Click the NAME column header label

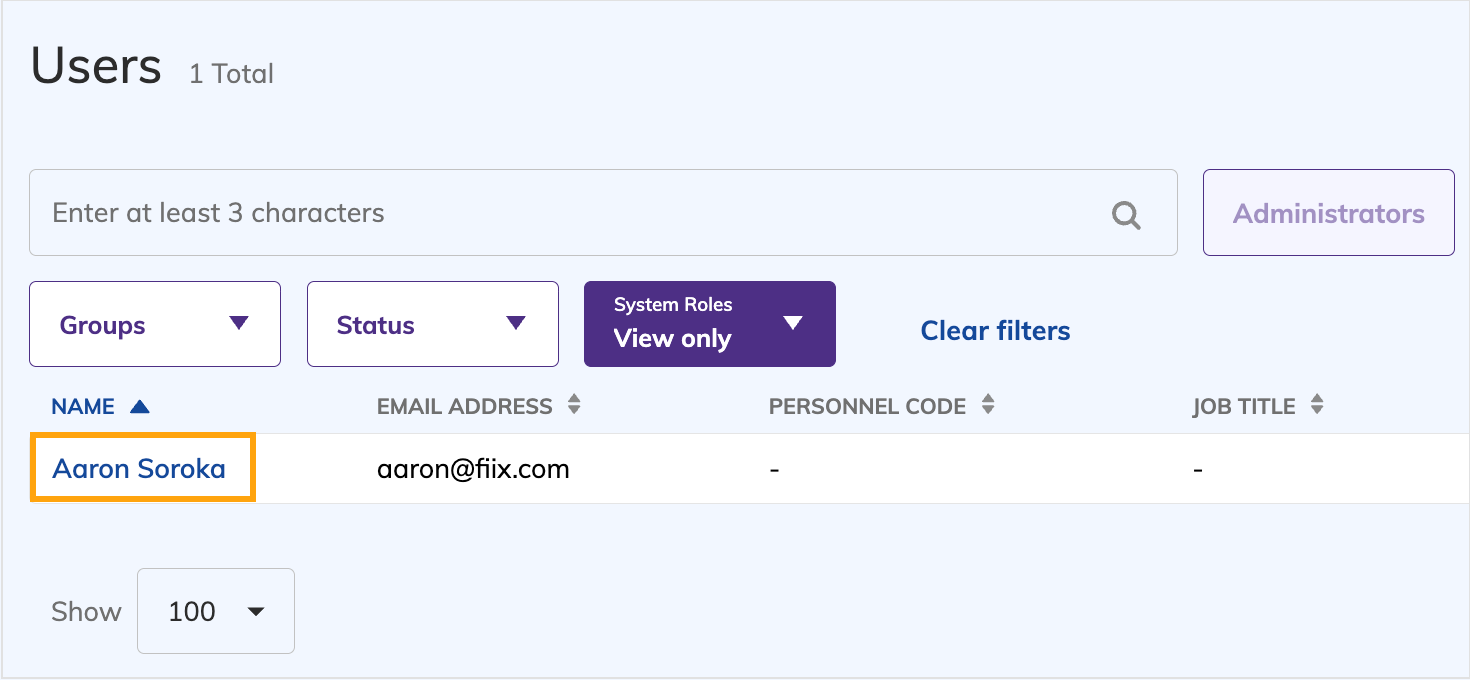coord(84,407)
